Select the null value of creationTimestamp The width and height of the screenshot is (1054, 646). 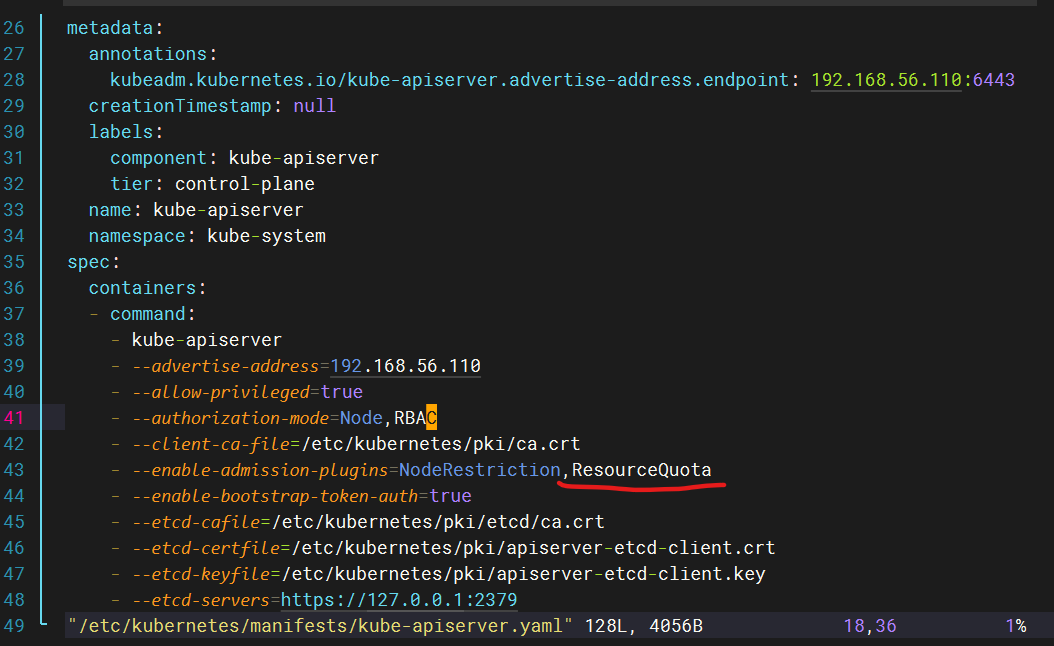tap(314, 106)
